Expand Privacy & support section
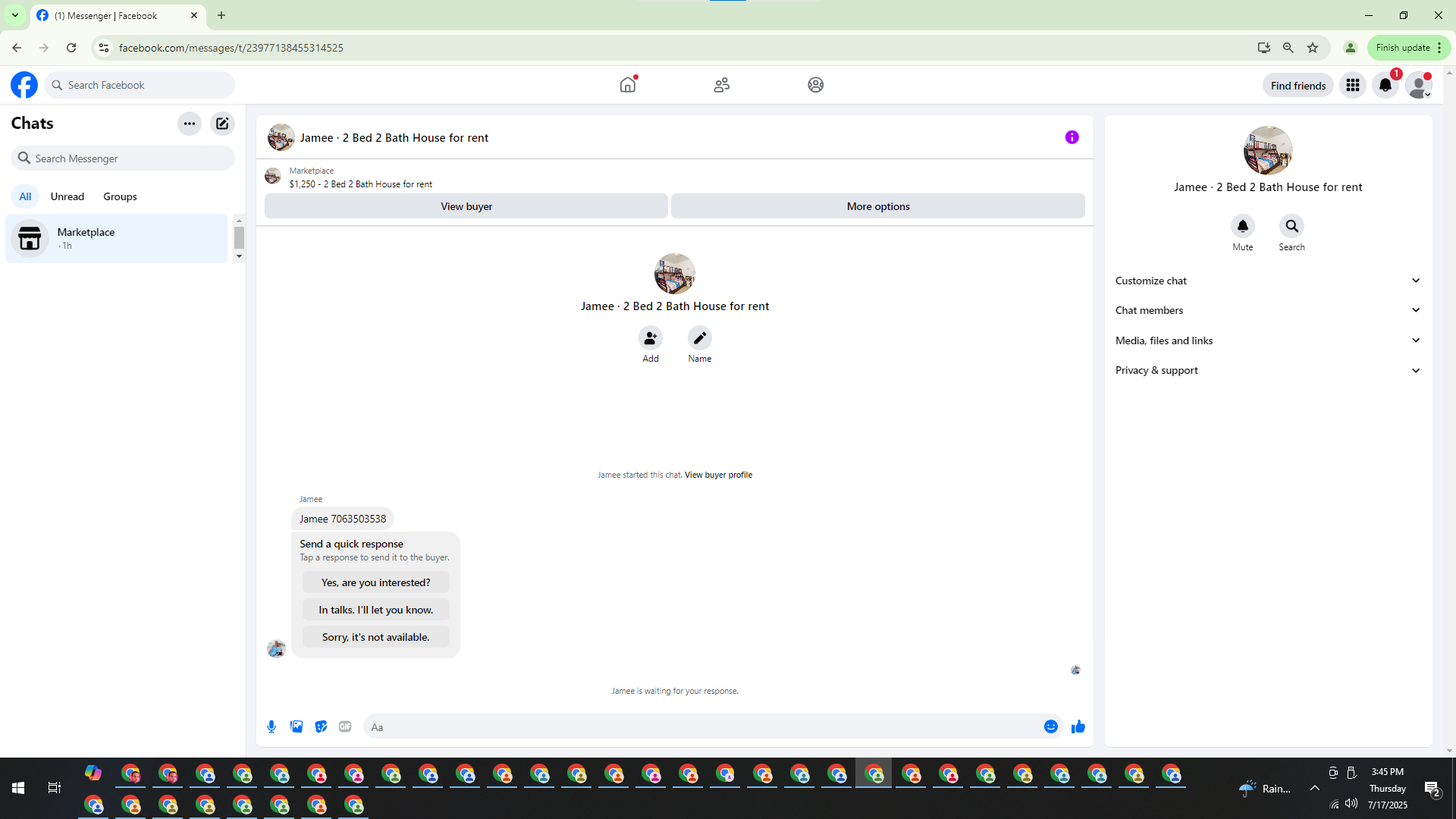1456x819 pixels. click(x=1267, y=370)
